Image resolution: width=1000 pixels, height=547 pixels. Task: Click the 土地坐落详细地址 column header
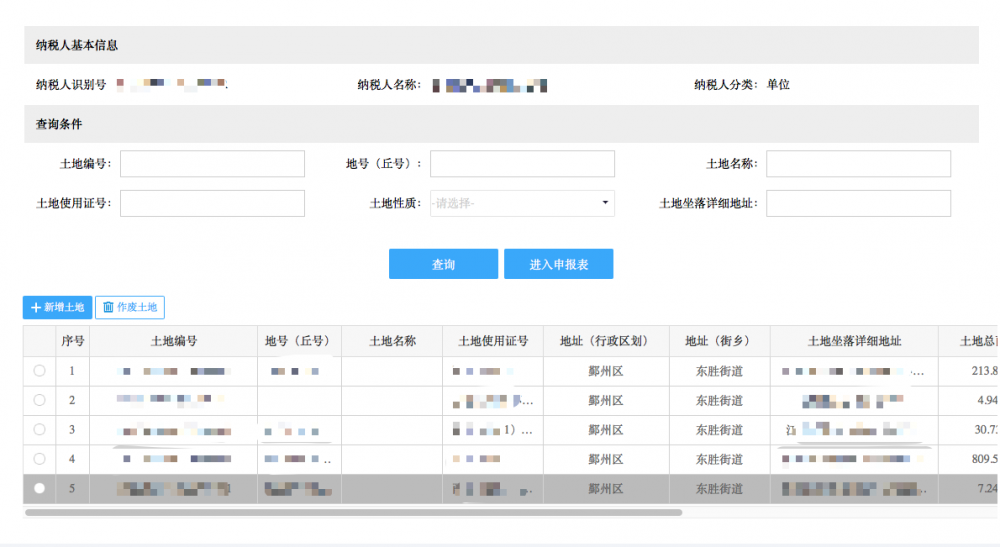[x=854, y=341]
